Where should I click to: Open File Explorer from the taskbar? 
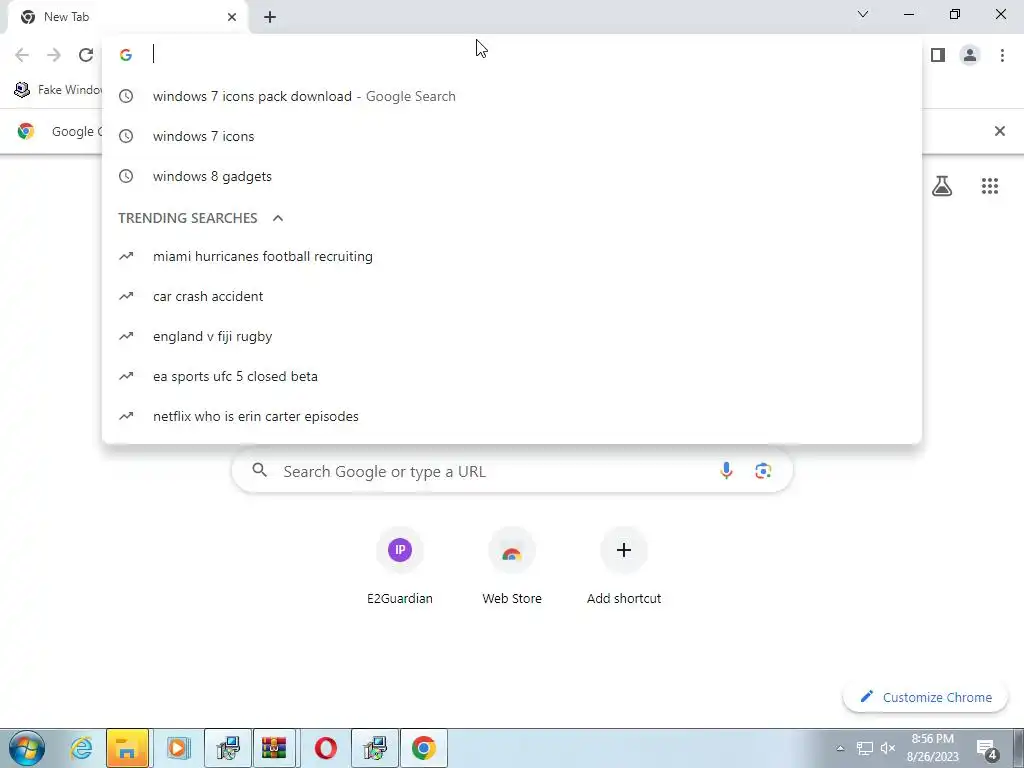[x=128, y=748]
